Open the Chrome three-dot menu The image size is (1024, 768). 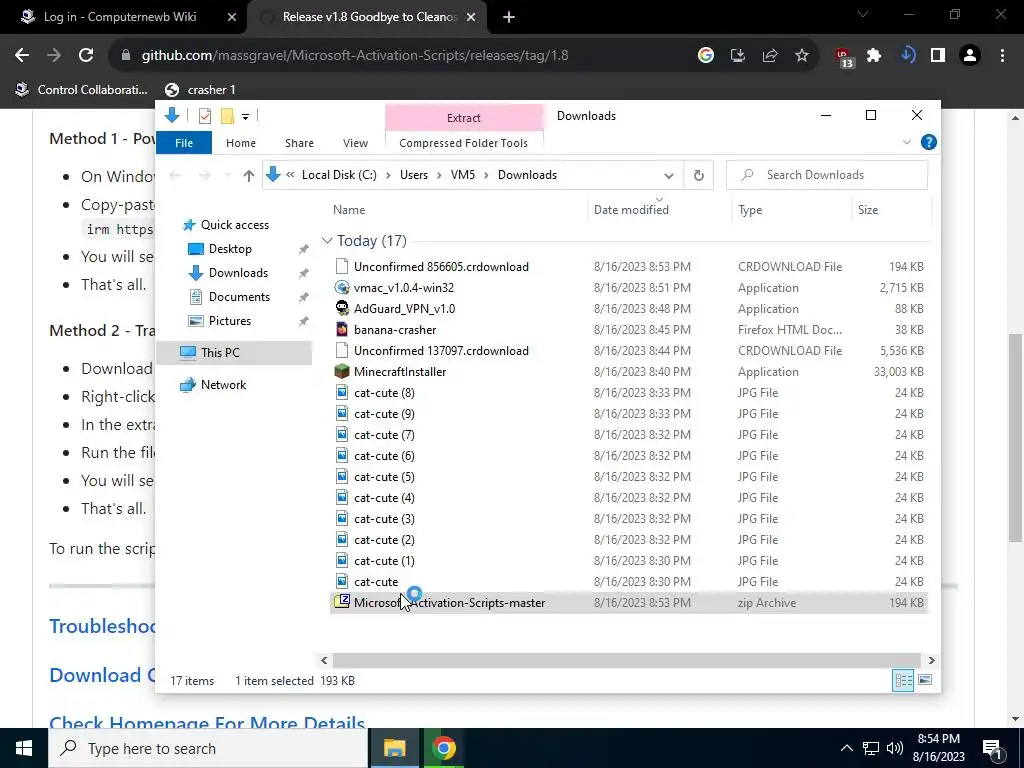click(x=1002, y=56)
